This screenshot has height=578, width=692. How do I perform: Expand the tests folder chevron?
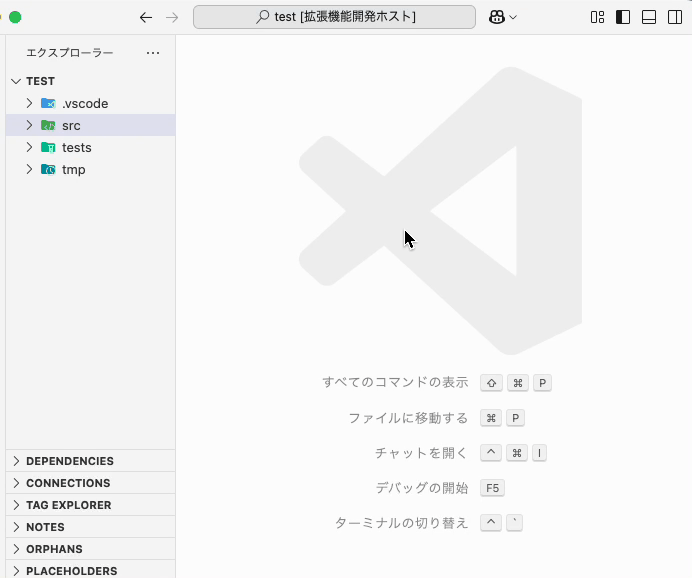tap(29, 147)
